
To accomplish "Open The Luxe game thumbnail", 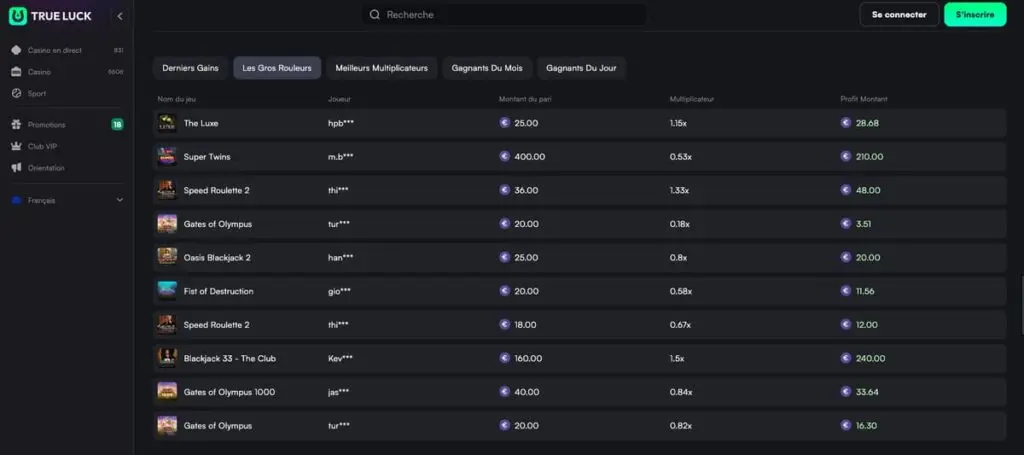I will pyautogui.click(x=167, y=123).
